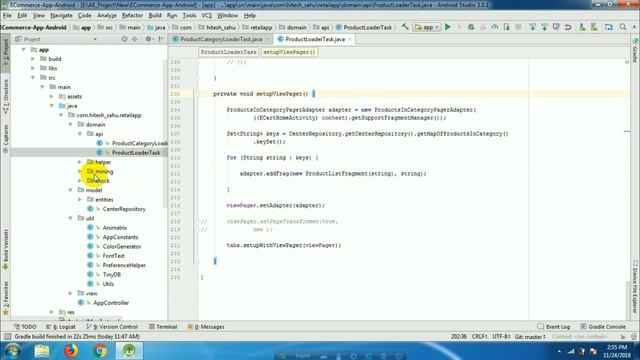This screenshot has width=640, height=360.
Task: Click the Revert undo arrow icon
Action: pyautogui.click(x=568, y=27)
